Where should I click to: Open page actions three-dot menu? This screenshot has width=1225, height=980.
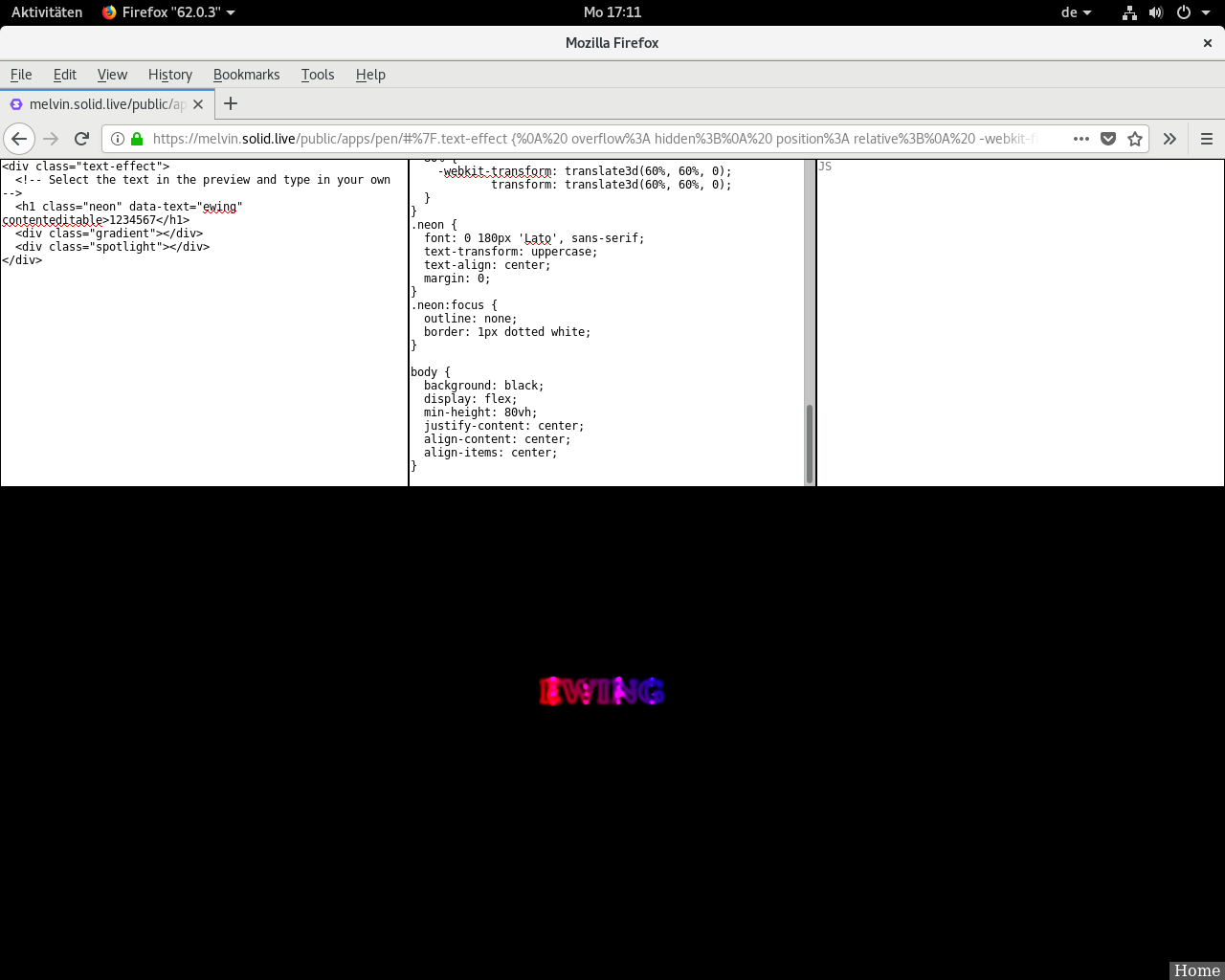[1081, 139]
